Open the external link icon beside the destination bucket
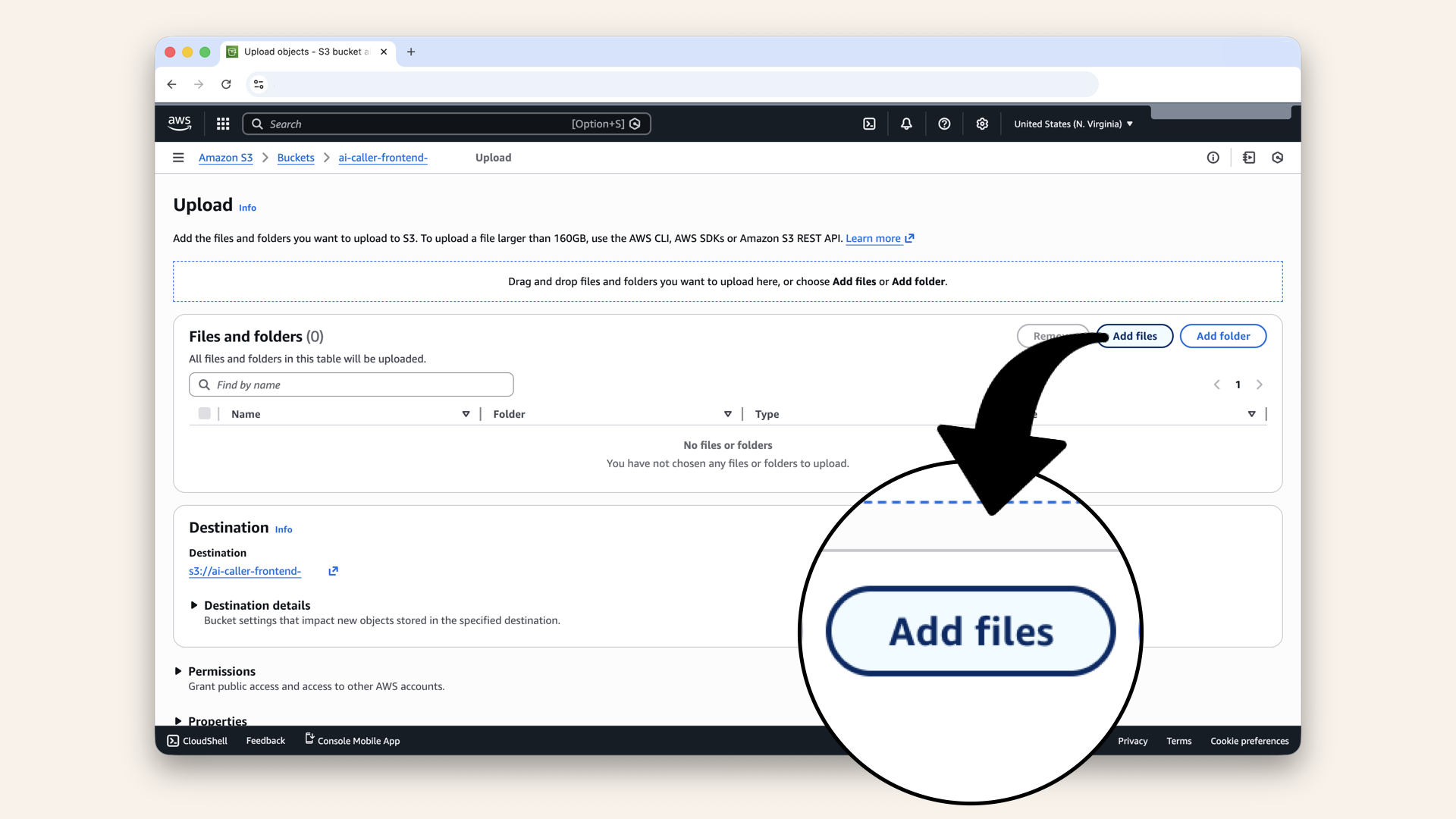Image resolution: width=1456 pixels, height=819 pixels. [332, 571]
